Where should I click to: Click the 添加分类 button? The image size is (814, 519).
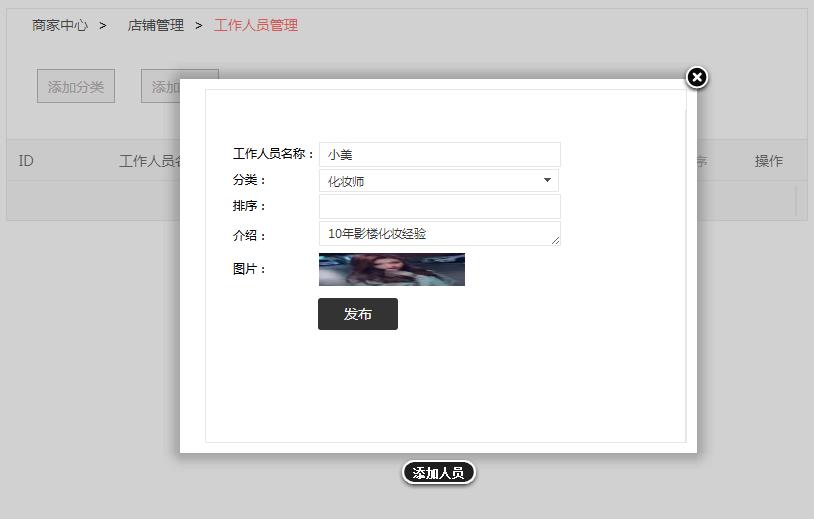click(x=76, y=87)
